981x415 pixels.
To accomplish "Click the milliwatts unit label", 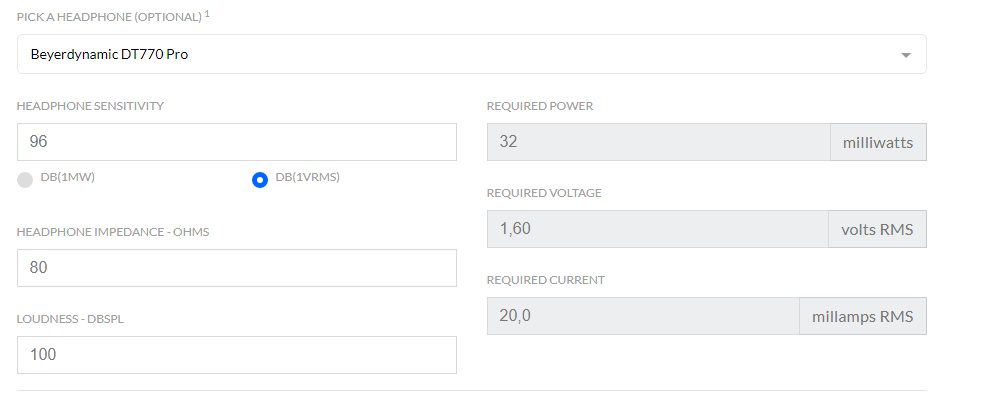I will pos(878,142).
